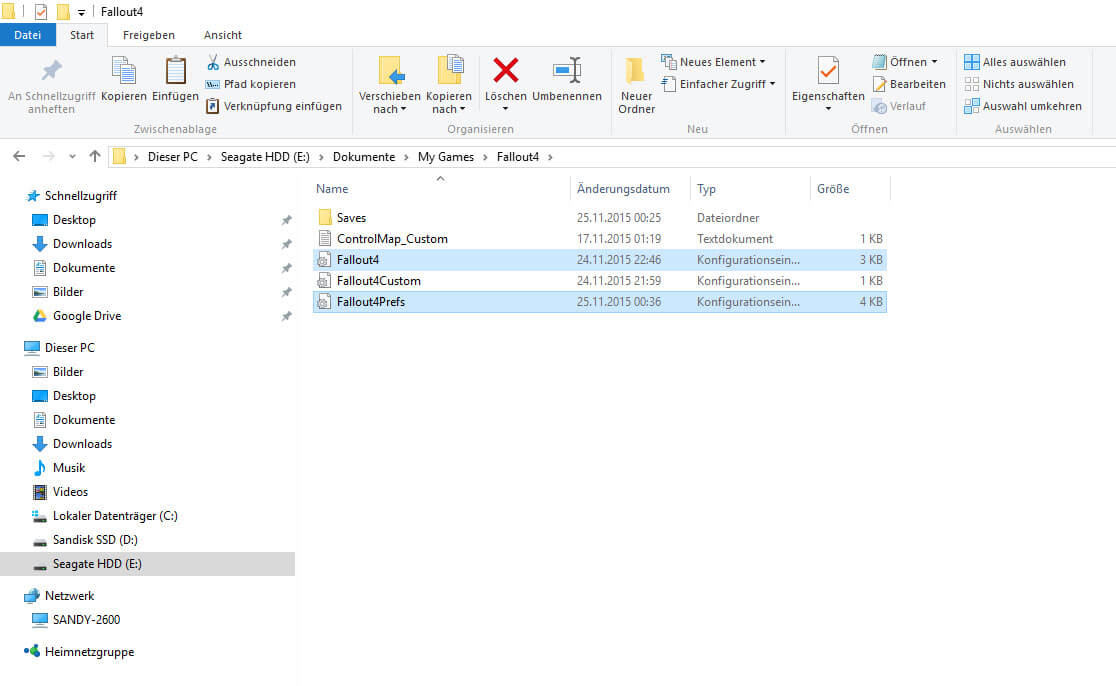Navigate to Dokumente in the breadcrumb

pyautogui.click(x=364, y=157)
